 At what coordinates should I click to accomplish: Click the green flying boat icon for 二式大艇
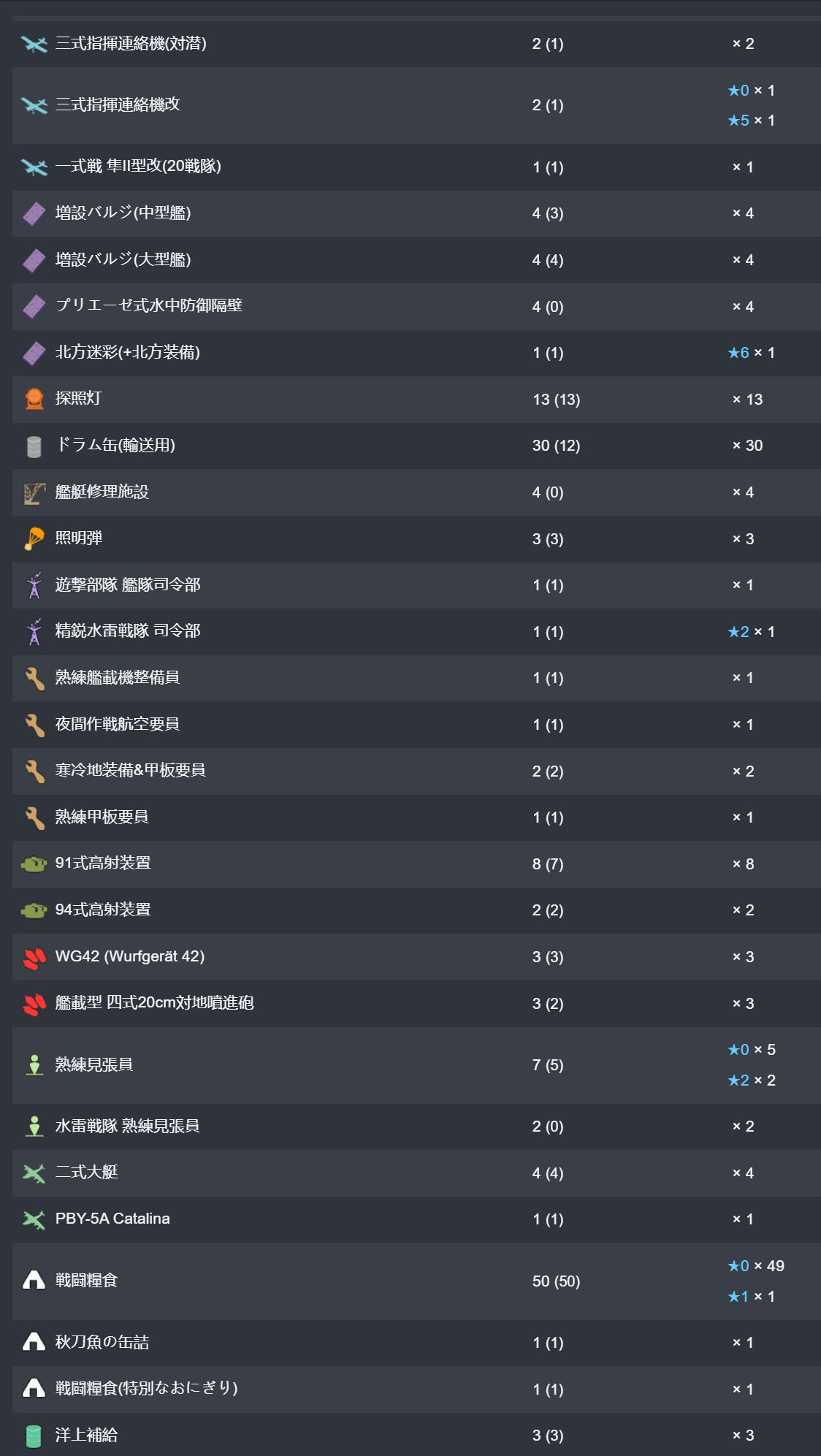(34, 1173)
